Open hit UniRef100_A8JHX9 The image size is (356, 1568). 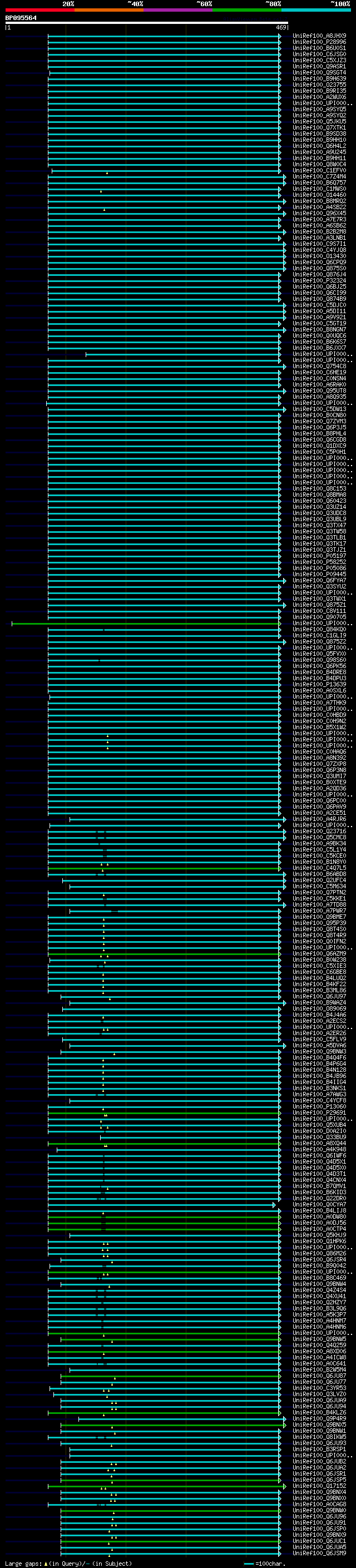pyautogui.click(x=319, y=36)
